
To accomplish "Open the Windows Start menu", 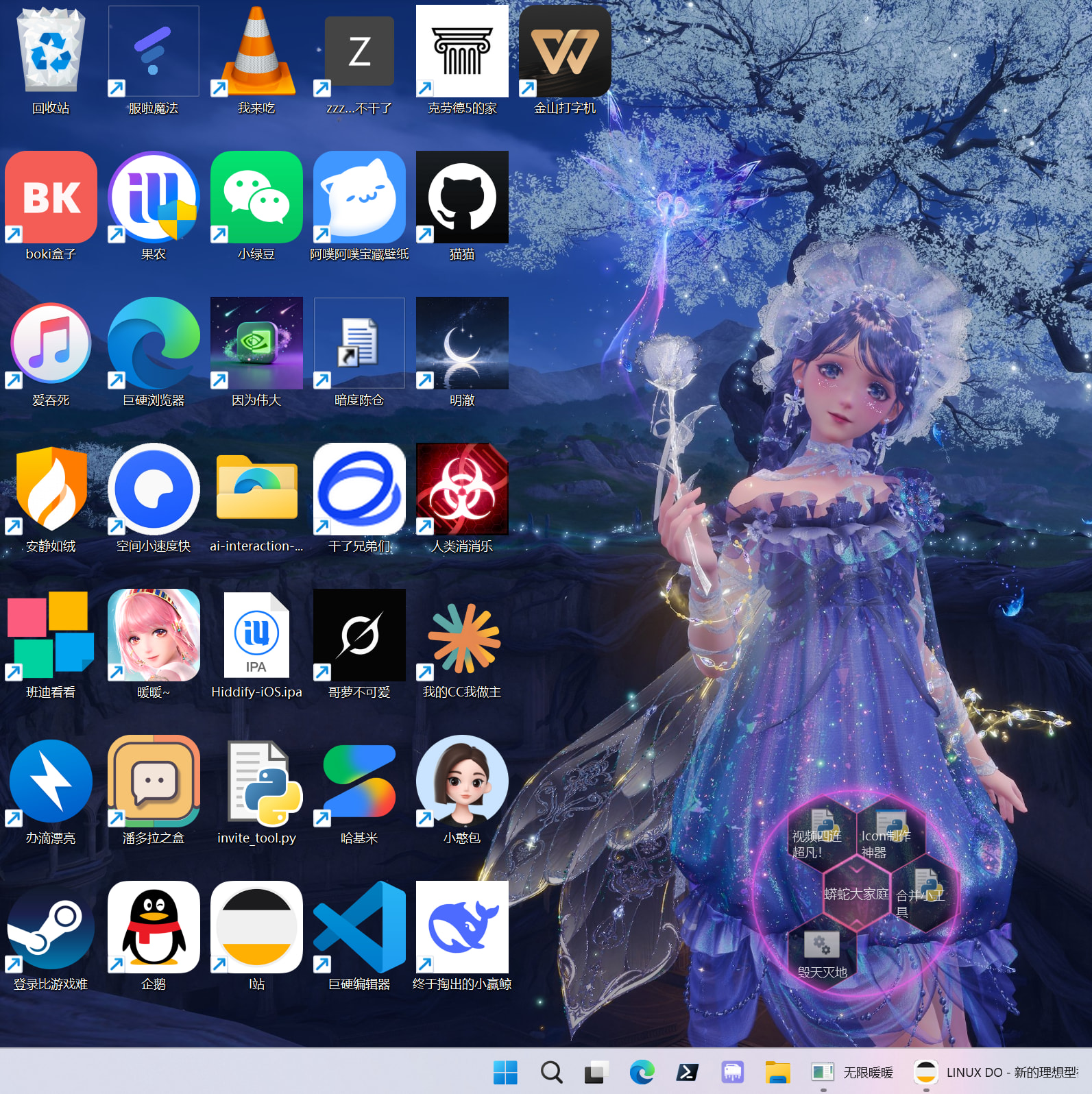I will tap(506, 1072).
